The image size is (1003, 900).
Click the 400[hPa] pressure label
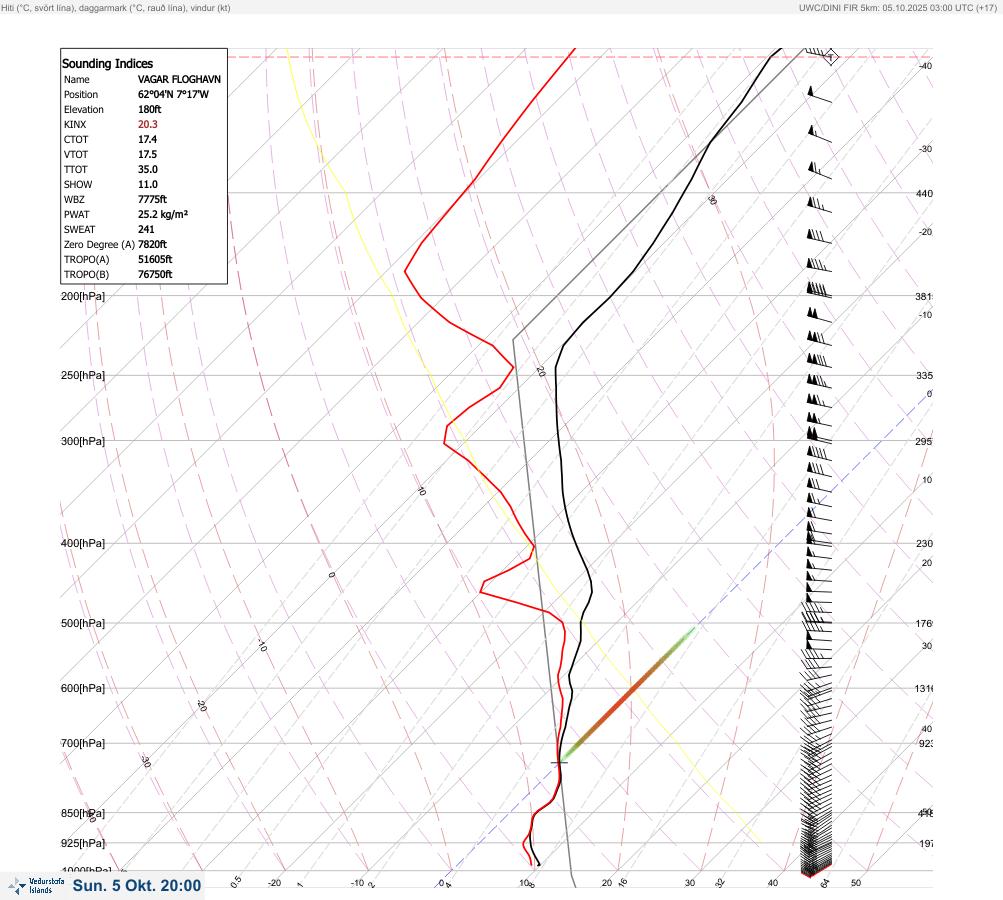click(x=83, y=543)
